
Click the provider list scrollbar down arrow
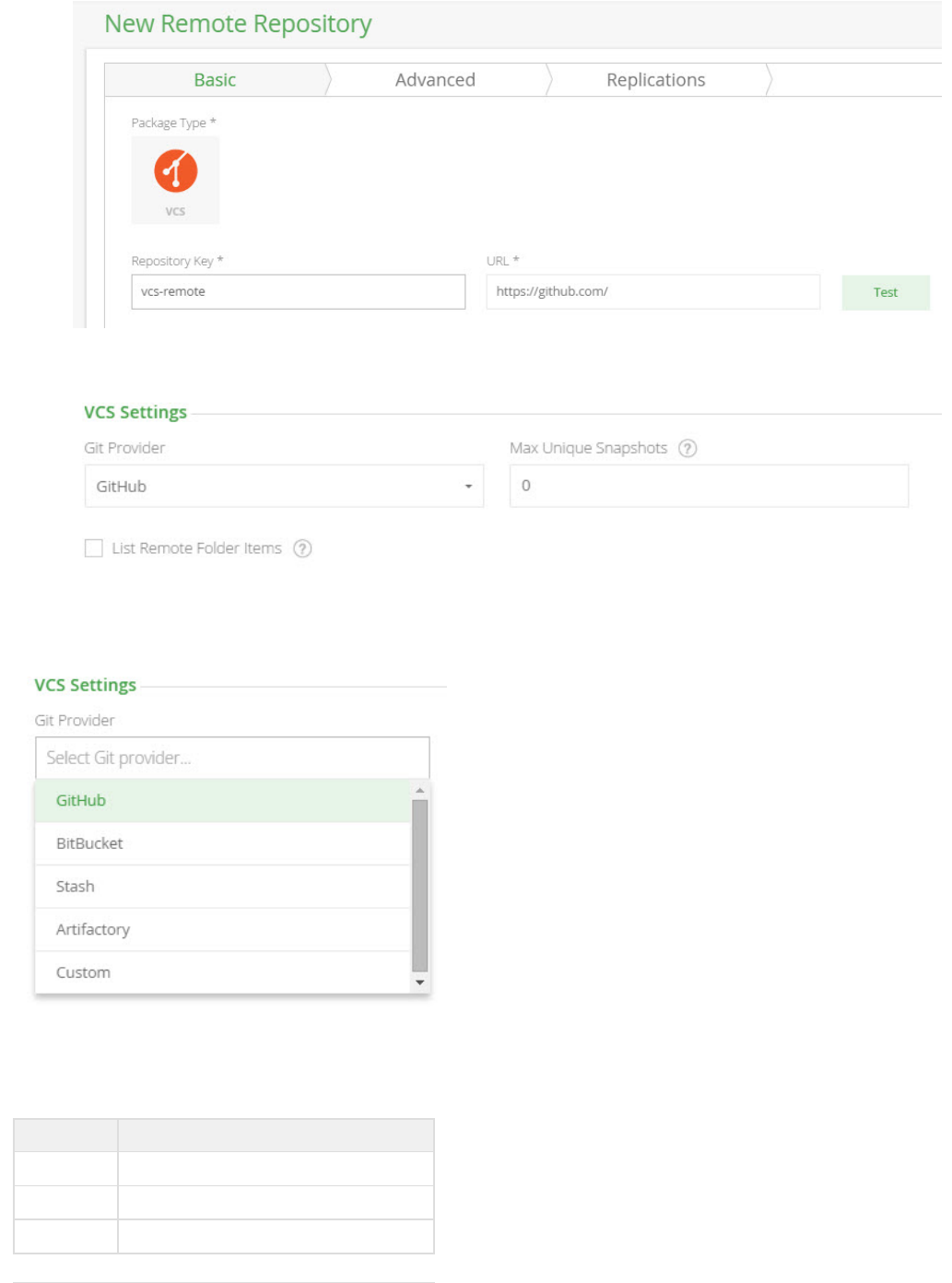420,983
